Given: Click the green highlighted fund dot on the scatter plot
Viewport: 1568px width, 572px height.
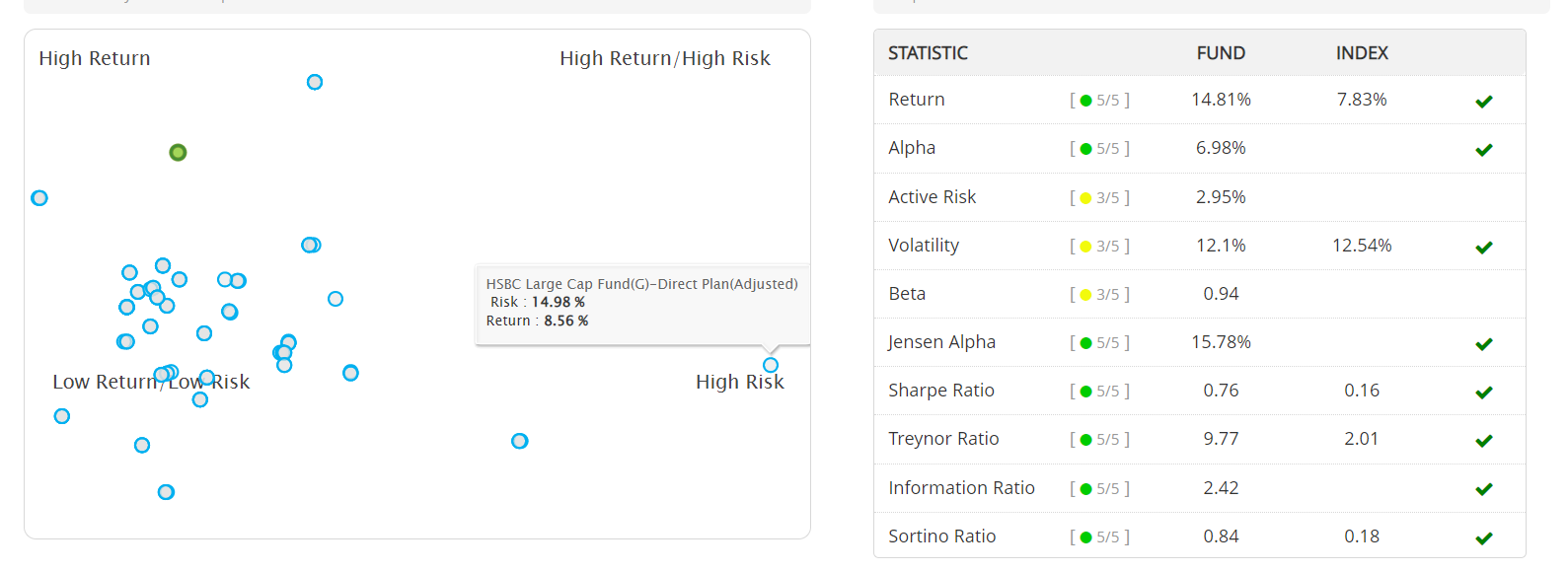Looking at the screenshot, I should pos(178,152).
